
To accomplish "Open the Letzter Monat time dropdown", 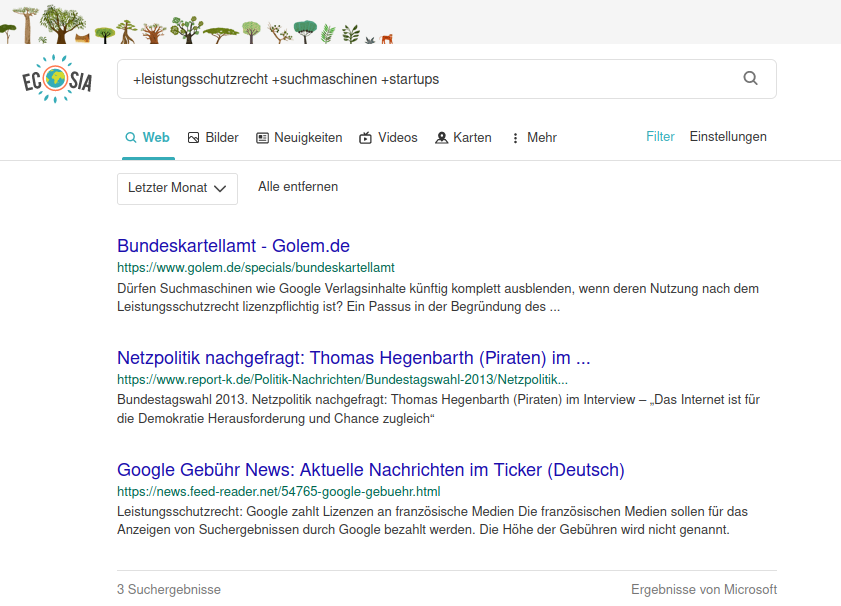I will tap(178, 188).
